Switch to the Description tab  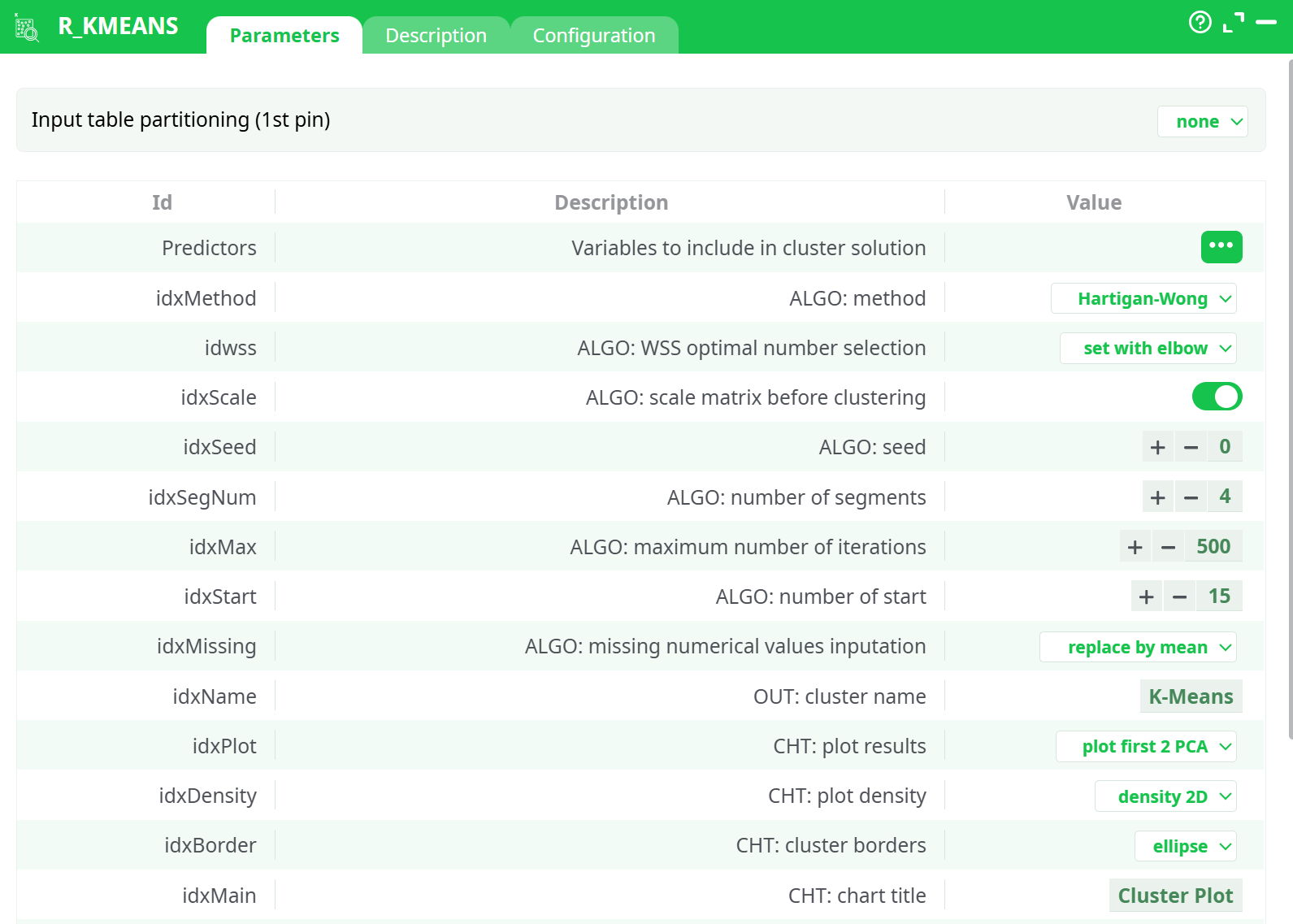[x=436, y=36]
